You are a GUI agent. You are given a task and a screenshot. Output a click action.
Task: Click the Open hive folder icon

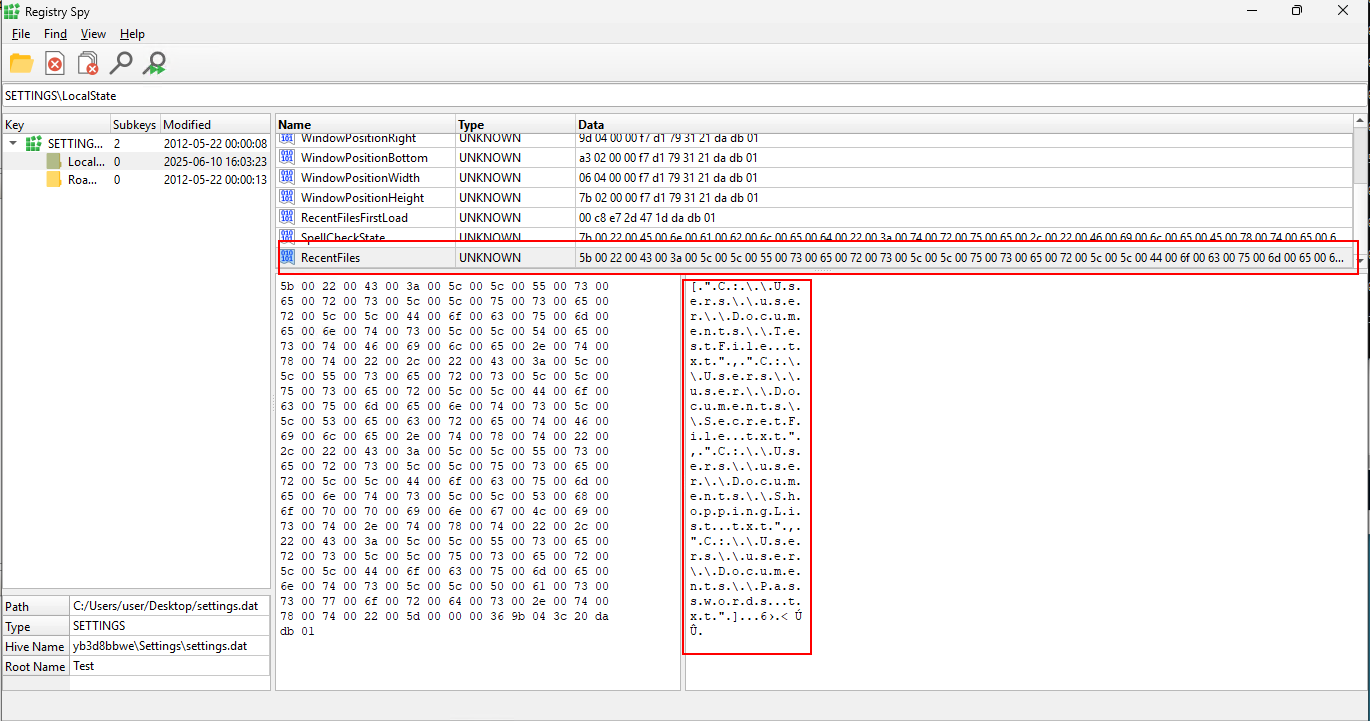21,63
